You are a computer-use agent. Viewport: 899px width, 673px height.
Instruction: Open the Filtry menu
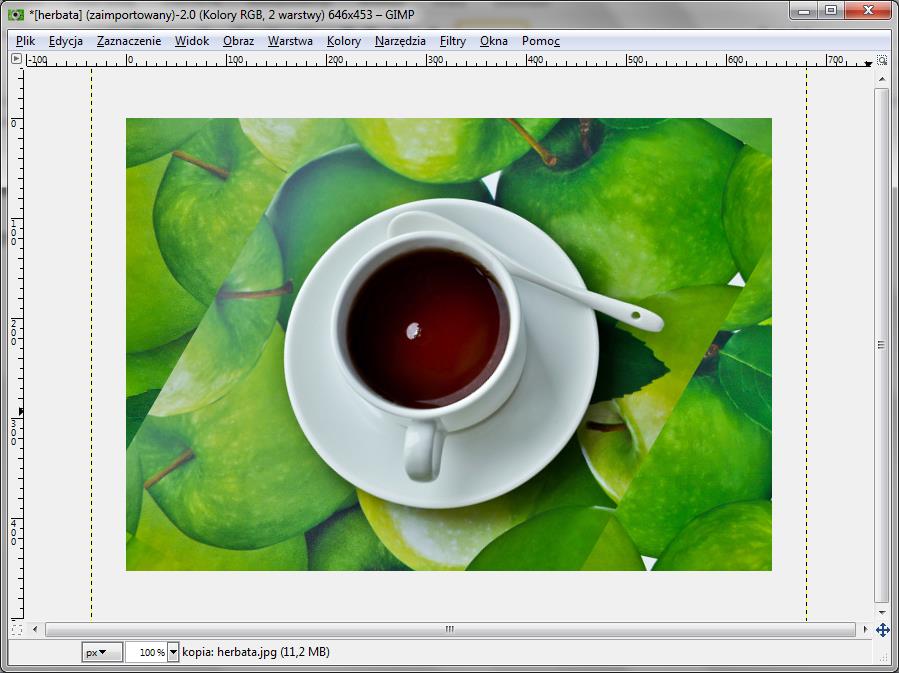[x=452, y=41]
